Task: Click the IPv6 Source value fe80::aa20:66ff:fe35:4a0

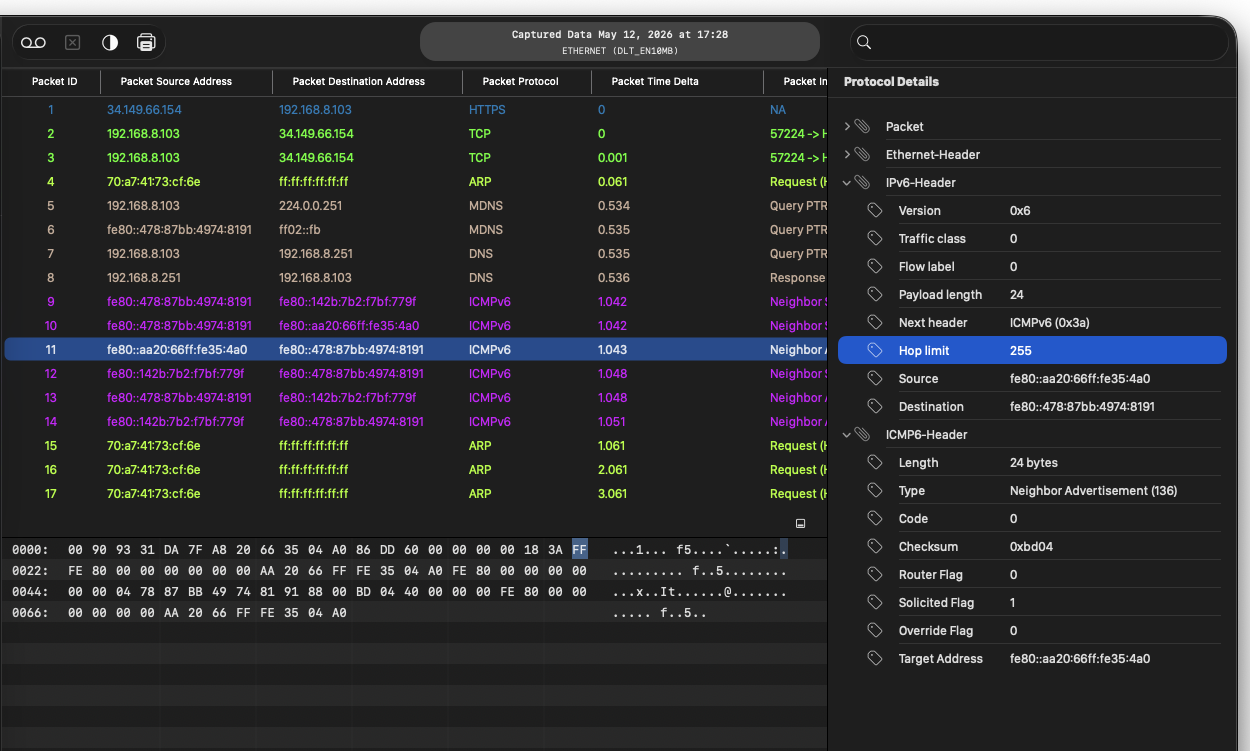Action: 1080,379
